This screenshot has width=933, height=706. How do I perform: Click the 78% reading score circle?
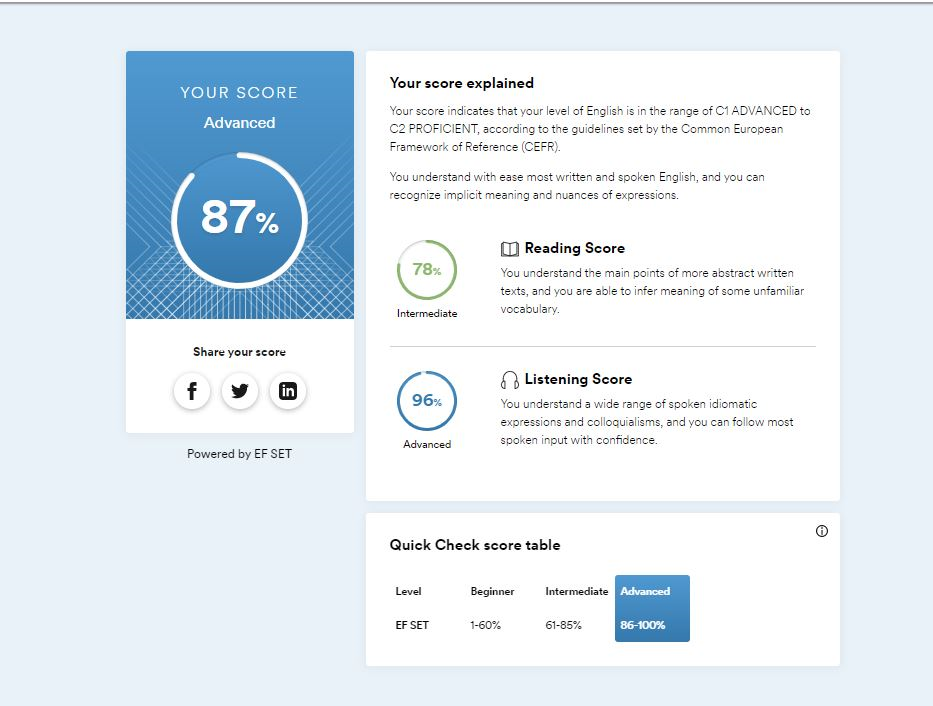tap(427, 270)
